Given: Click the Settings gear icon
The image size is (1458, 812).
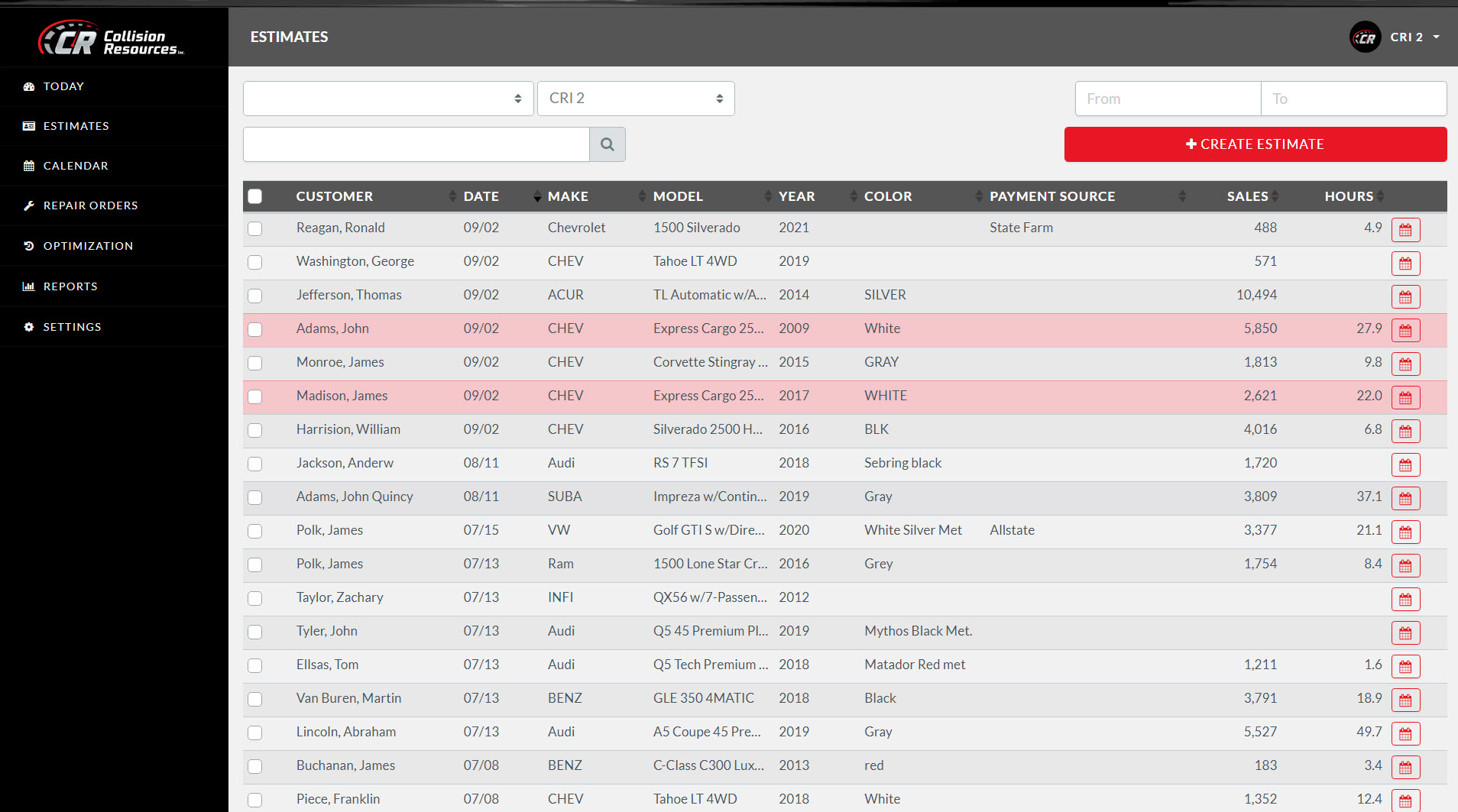Looking at the screenshot, I should coord(29,326).
